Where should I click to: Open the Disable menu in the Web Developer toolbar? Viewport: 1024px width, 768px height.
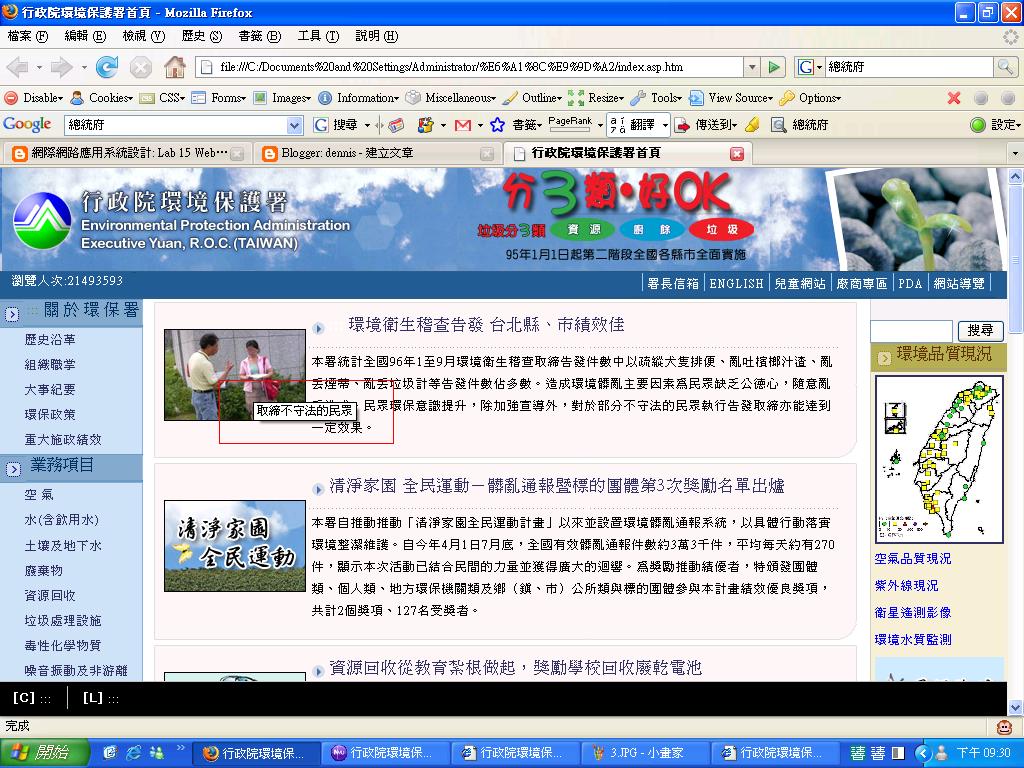click(x=34, y=98)
